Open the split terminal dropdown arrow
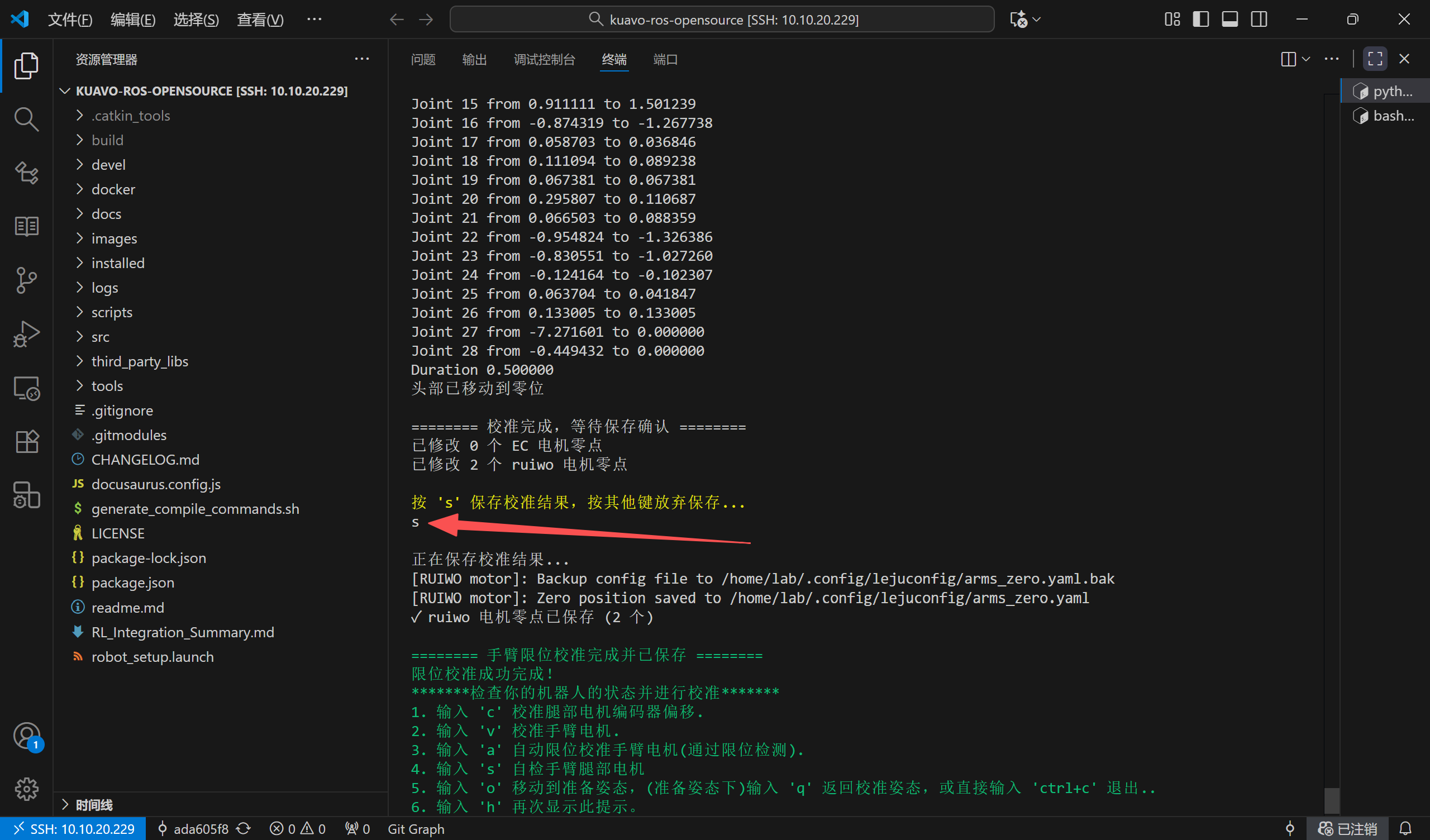This screenshot has height=840, width=1430. 1306,59
